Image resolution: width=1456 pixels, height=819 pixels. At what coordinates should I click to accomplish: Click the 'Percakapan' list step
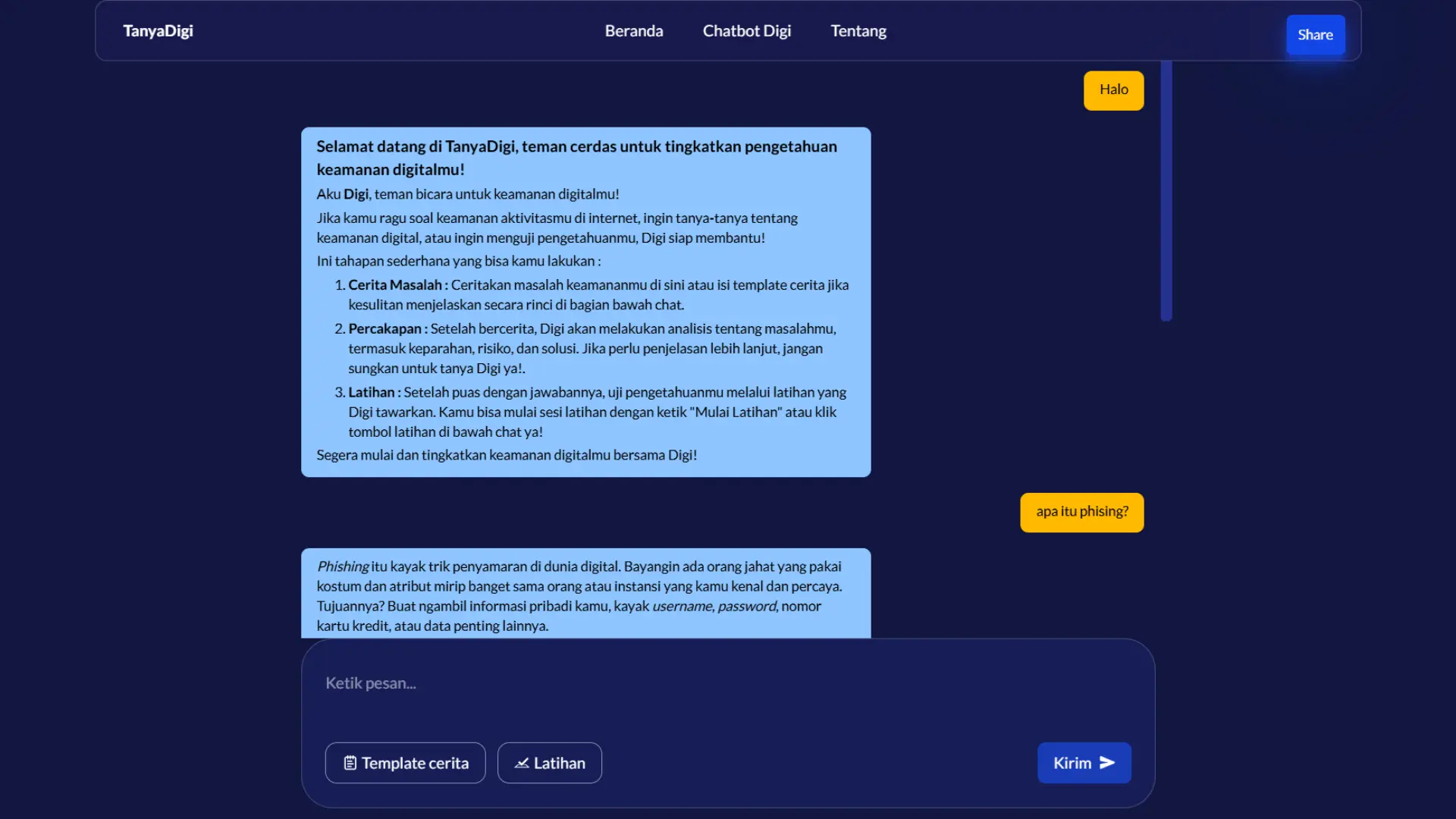384,329
